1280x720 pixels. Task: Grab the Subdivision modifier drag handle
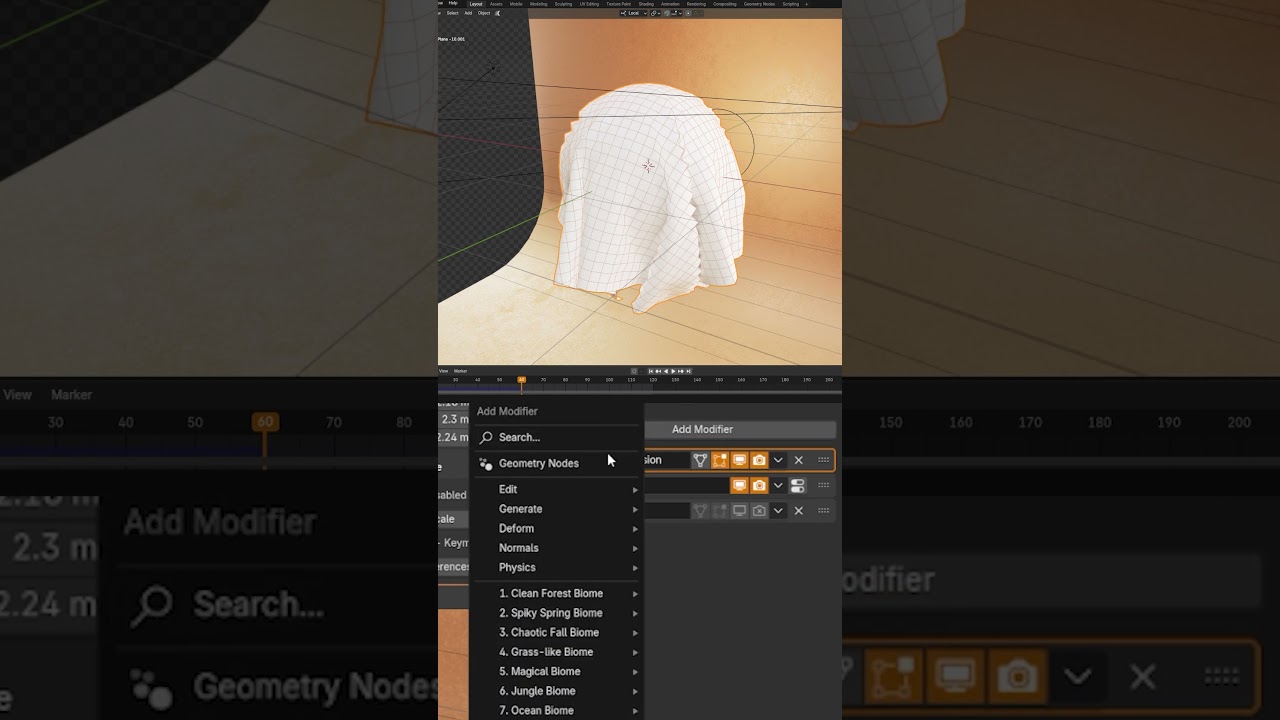tap(823, 460)
